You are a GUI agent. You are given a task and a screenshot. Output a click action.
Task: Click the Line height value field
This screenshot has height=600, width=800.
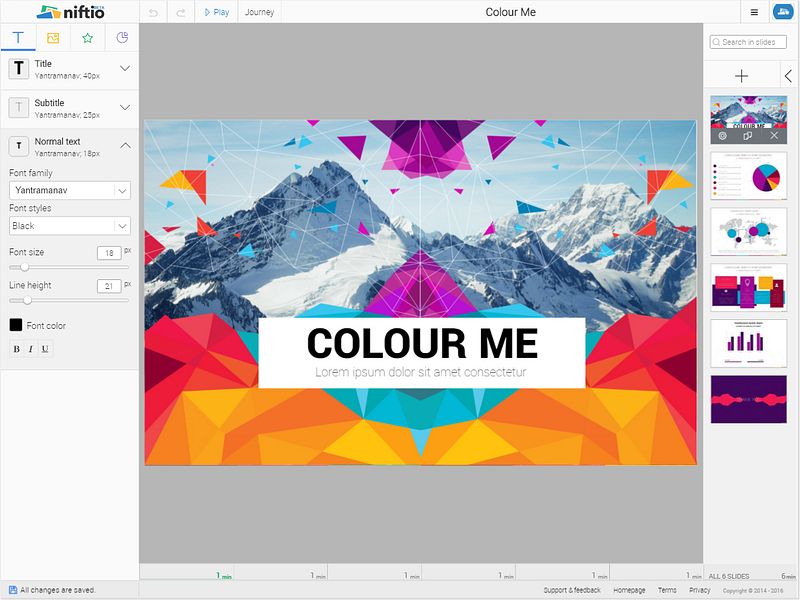click(109, 286)
